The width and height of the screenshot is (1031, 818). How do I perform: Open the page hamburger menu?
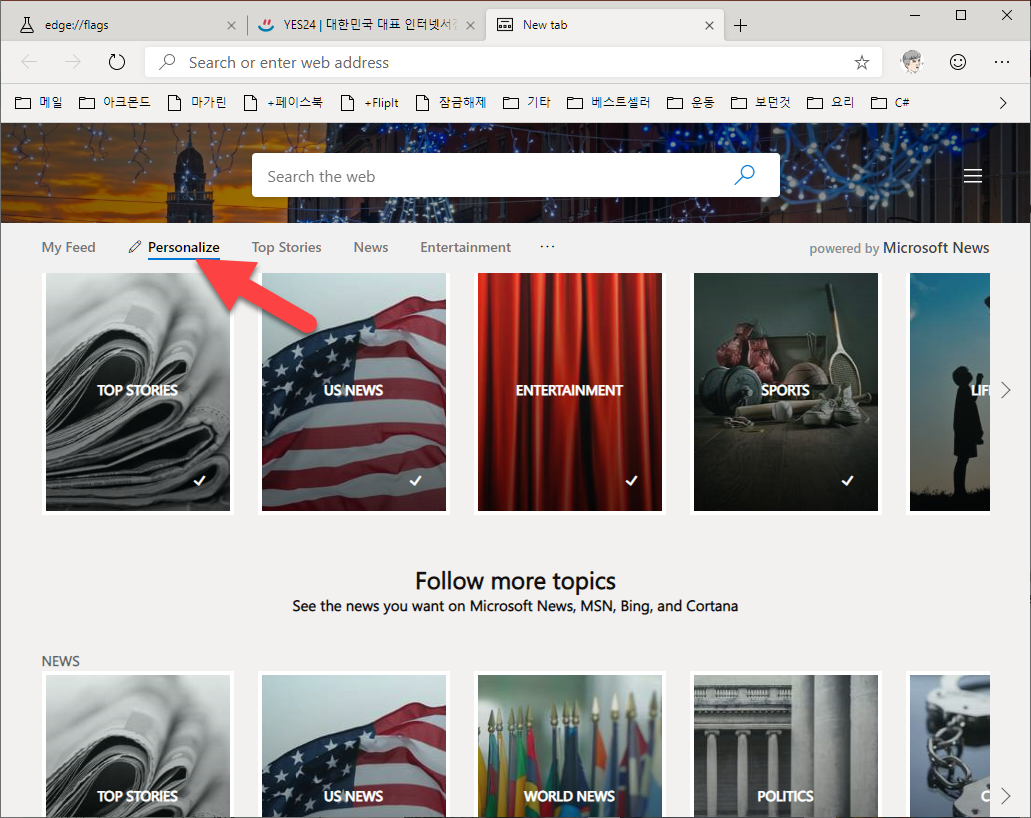tap(972, 176)
